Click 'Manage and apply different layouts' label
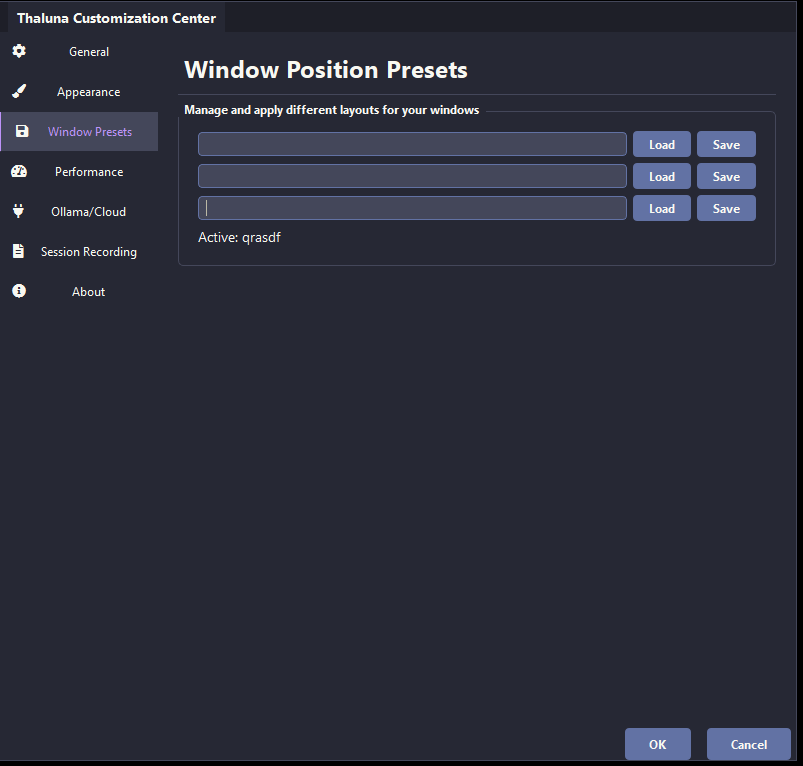The height and width of the screenshot is (766, 803). pos(331,110)
